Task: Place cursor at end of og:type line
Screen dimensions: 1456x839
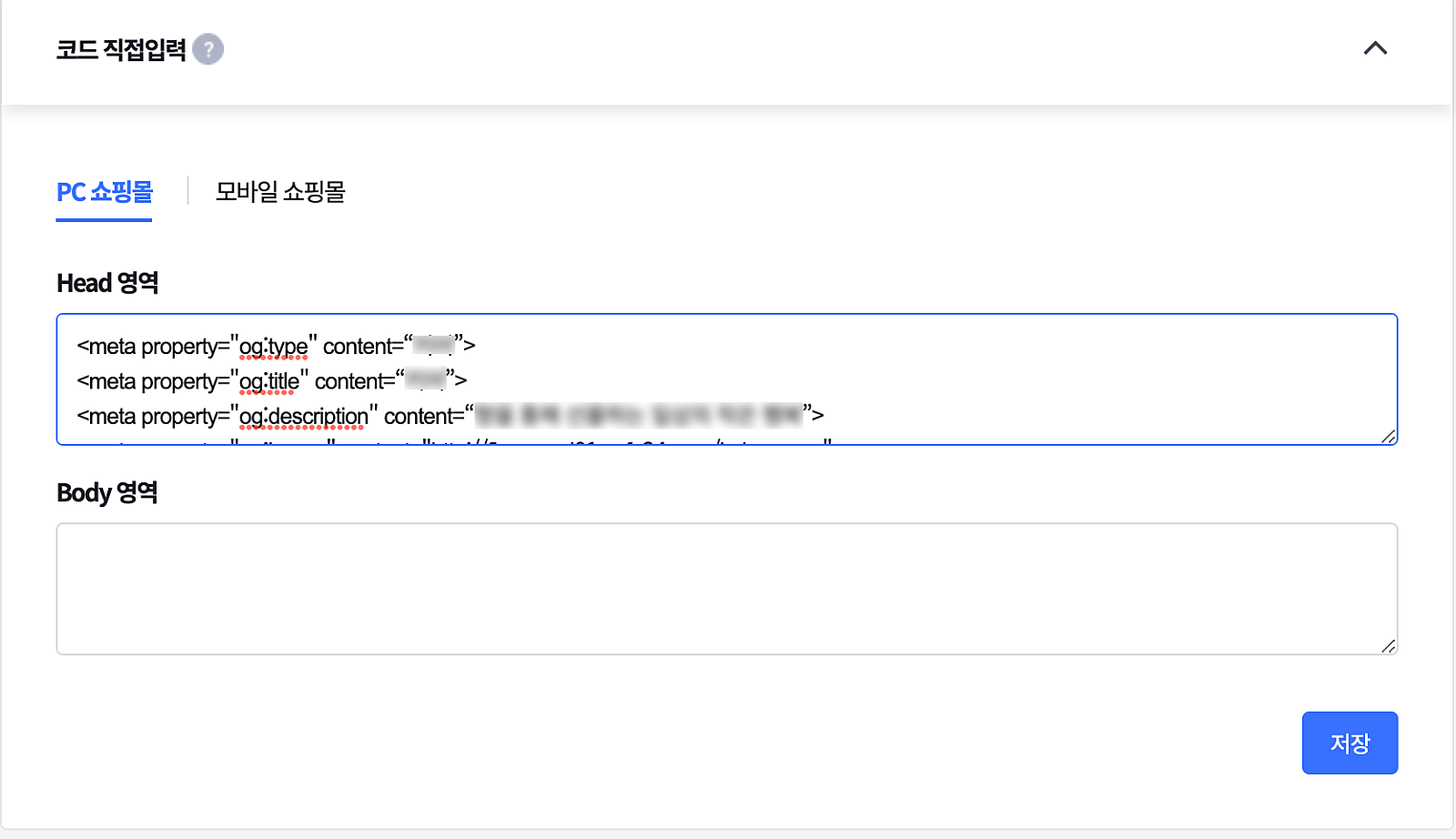Action: pos(477,347)
